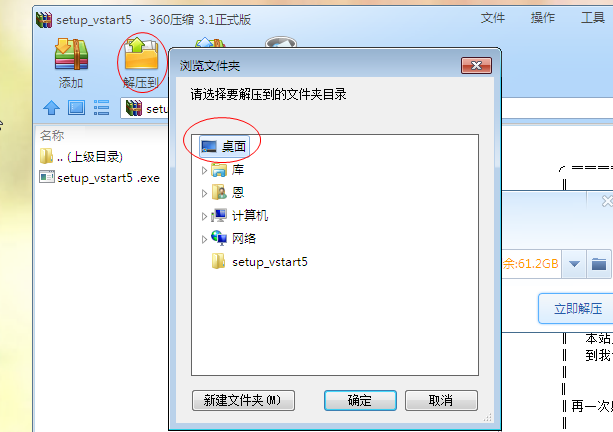Go up one level with blue arrow
The height and width of the screenshot is (432, 613).
coord(51,108)
